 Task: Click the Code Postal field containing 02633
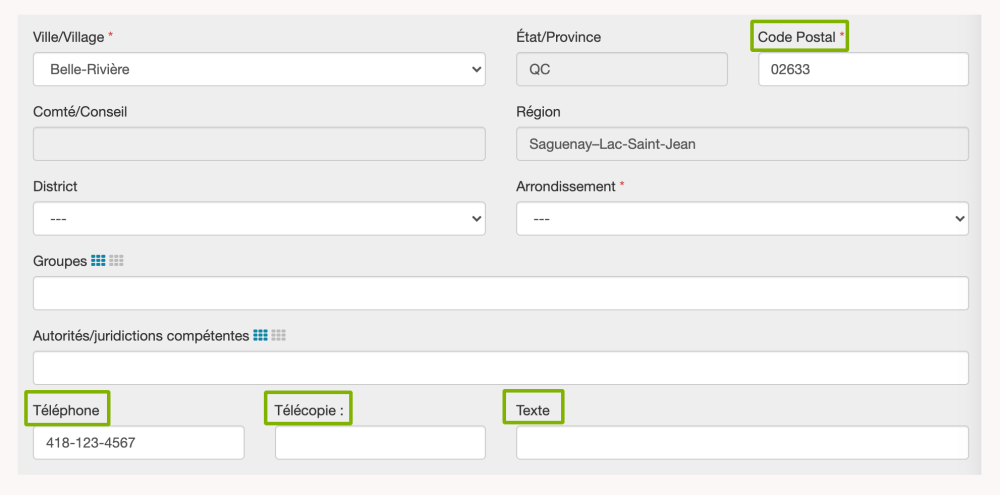point(863,70)
